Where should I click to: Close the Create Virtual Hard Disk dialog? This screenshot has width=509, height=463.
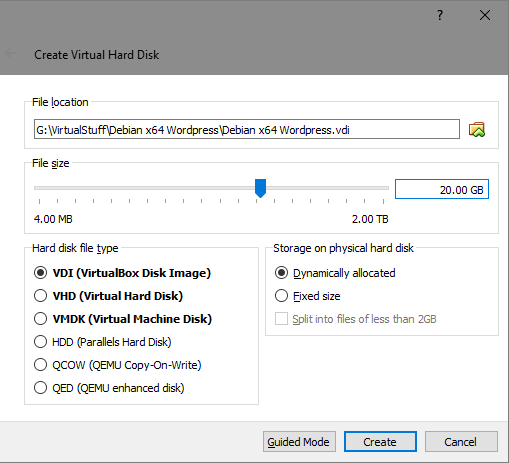485,15
